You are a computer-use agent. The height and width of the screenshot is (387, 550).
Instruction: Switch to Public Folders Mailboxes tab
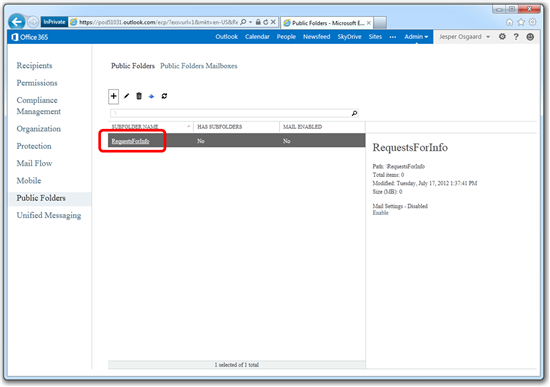(x=199, y=66)
